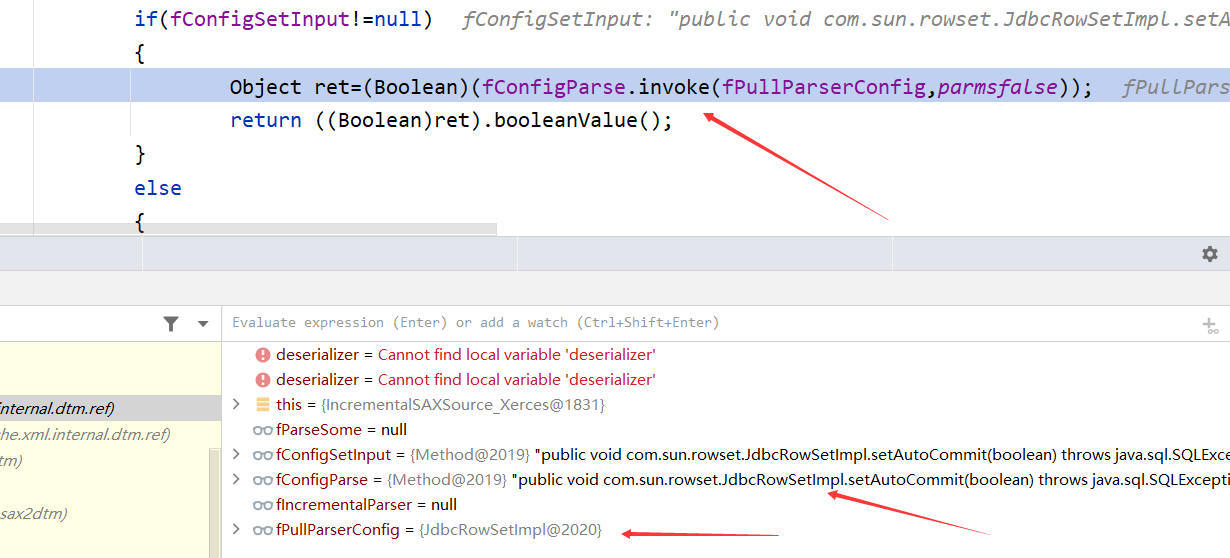The height and width of the screenshot is (558, 1230).
Task: Expand the fConfigParse variable node
Action: coord(236,479)
